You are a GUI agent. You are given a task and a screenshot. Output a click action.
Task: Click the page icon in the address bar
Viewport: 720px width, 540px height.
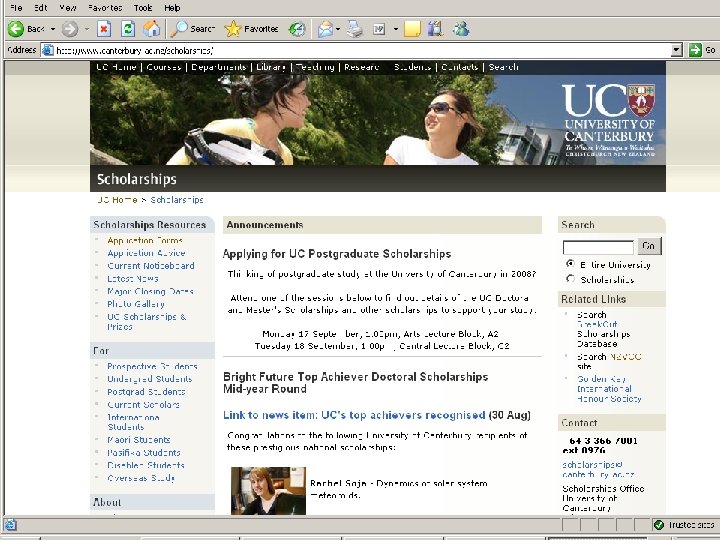(x=48, y=50)
